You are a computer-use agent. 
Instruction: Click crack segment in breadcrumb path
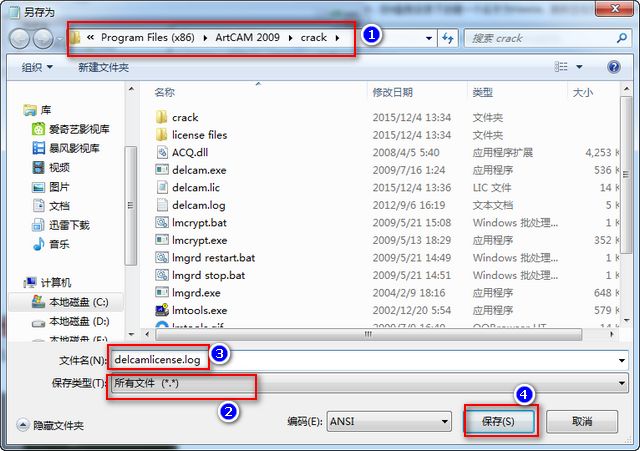[x=313, y=38]
